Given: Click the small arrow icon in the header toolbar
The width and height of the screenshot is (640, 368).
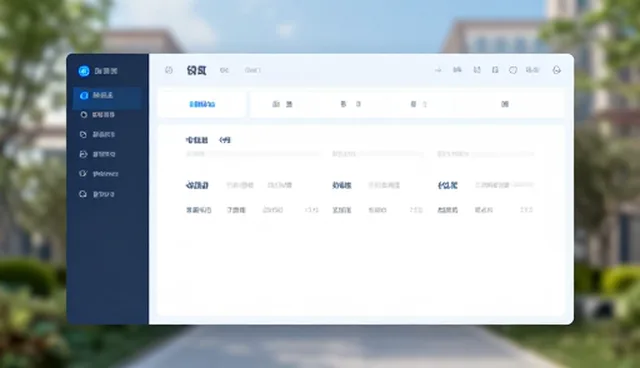Looking at the screenshot, I should point(438,70).
